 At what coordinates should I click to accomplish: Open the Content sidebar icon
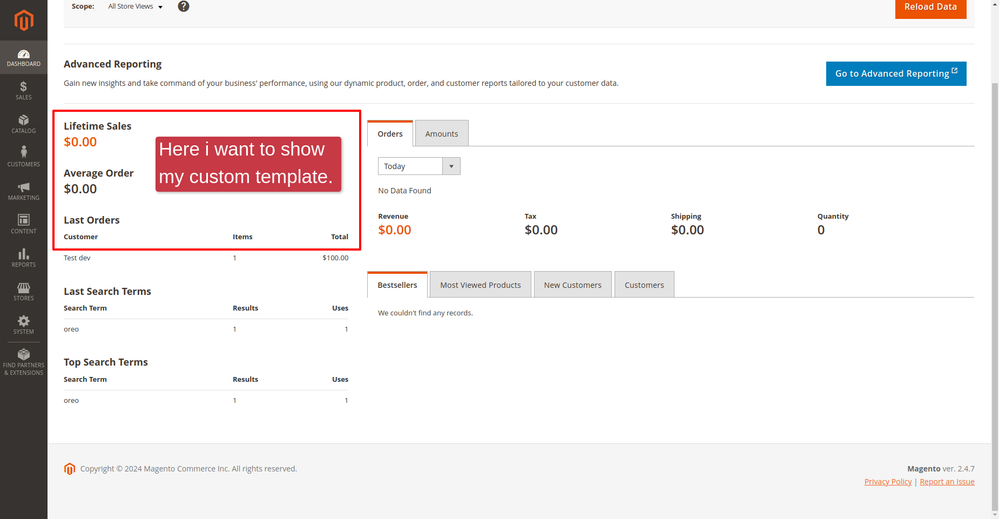(23, 224)
